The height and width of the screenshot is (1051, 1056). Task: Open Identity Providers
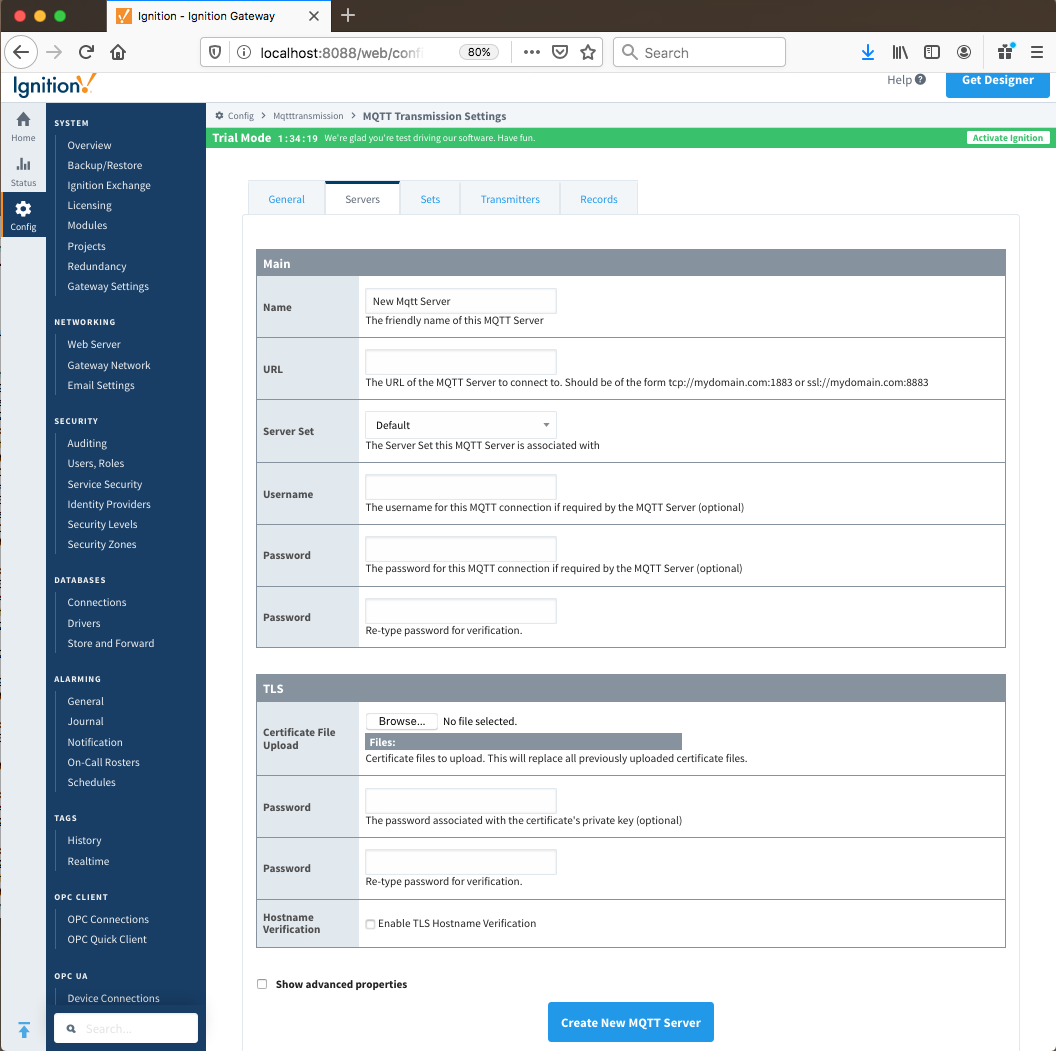pos(108,505)
